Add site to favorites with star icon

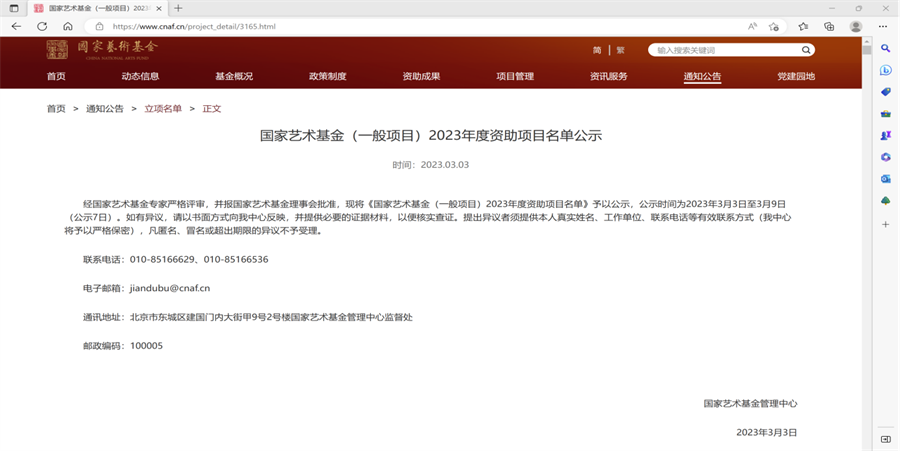point(774,26)
